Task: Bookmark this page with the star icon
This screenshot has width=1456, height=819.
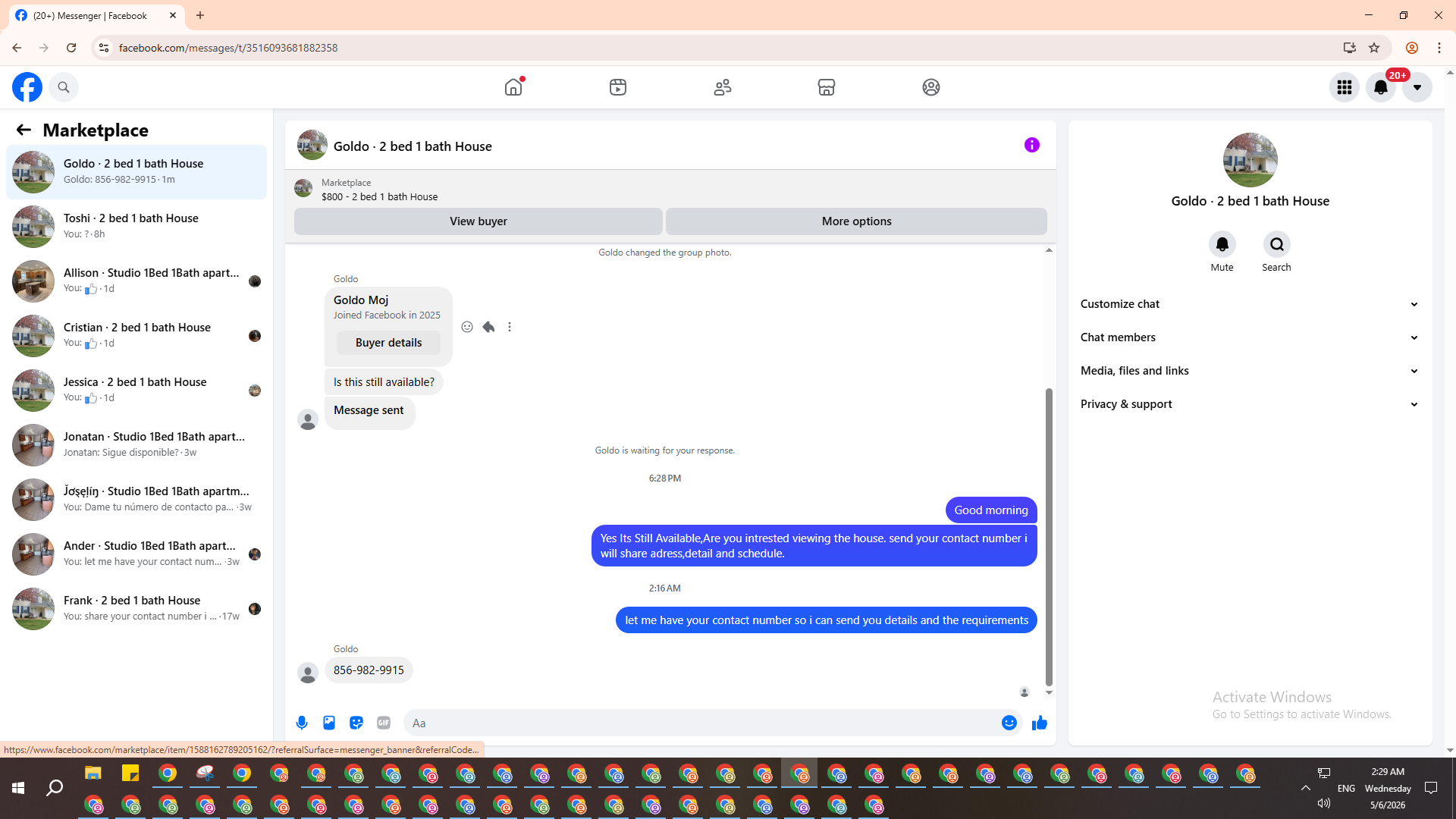Action: click(x=1374, y=48)
